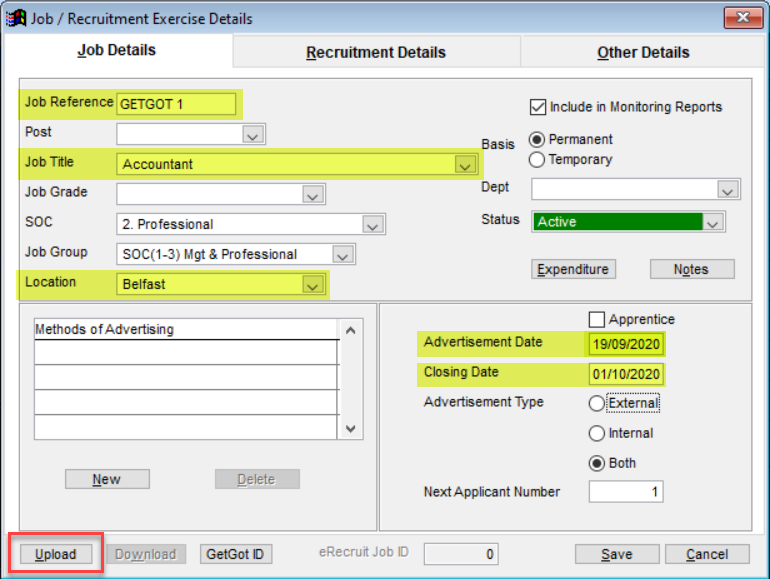Open the Status dropdown showing Active
Screen dimensions: 770x579
coord(714,222)
